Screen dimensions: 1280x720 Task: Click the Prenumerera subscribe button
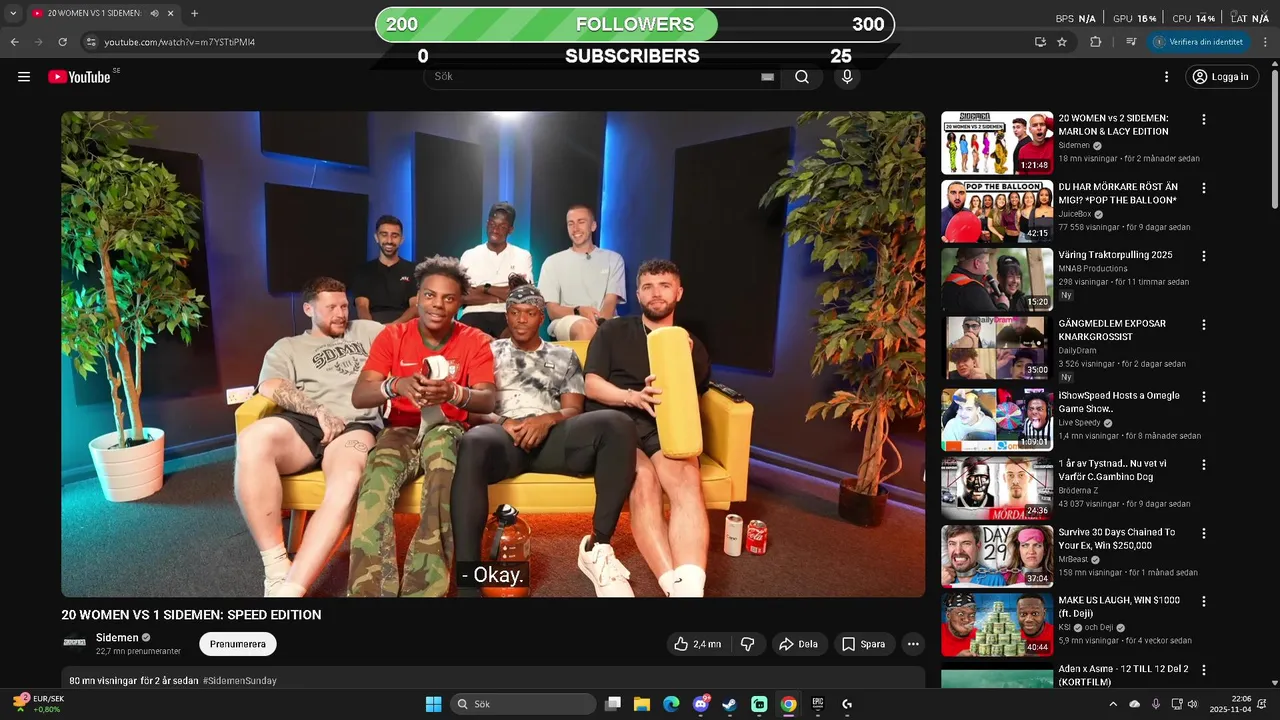click(238, 644)
